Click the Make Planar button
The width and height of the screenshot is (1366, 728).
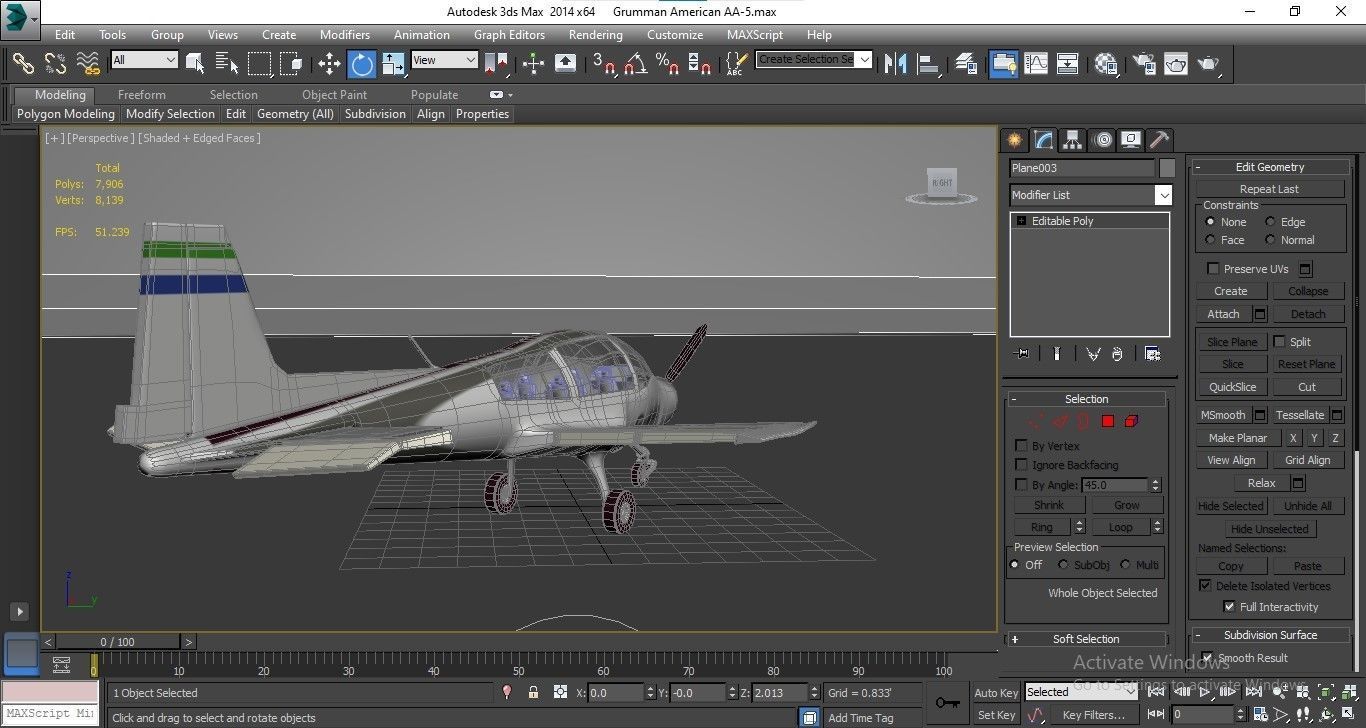click(x=1237, y=438)
